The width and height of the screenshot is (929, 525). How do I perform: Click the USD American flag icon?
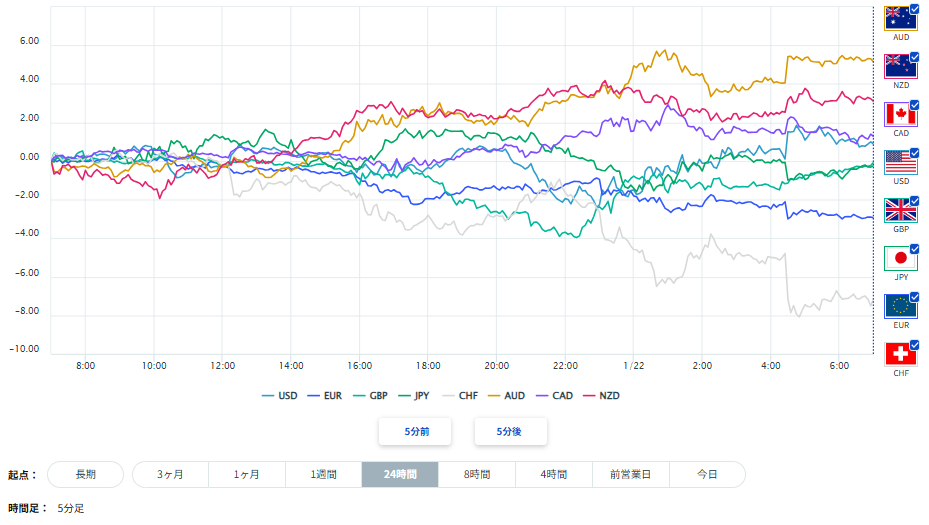(901, 162)
